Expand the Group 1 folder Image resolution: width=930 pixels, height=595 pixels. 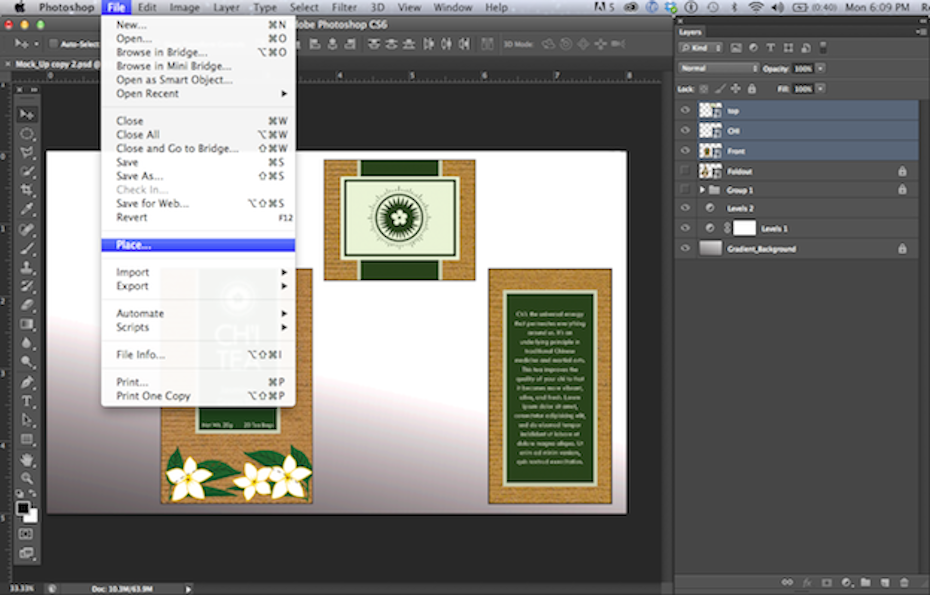coord(702,190)
